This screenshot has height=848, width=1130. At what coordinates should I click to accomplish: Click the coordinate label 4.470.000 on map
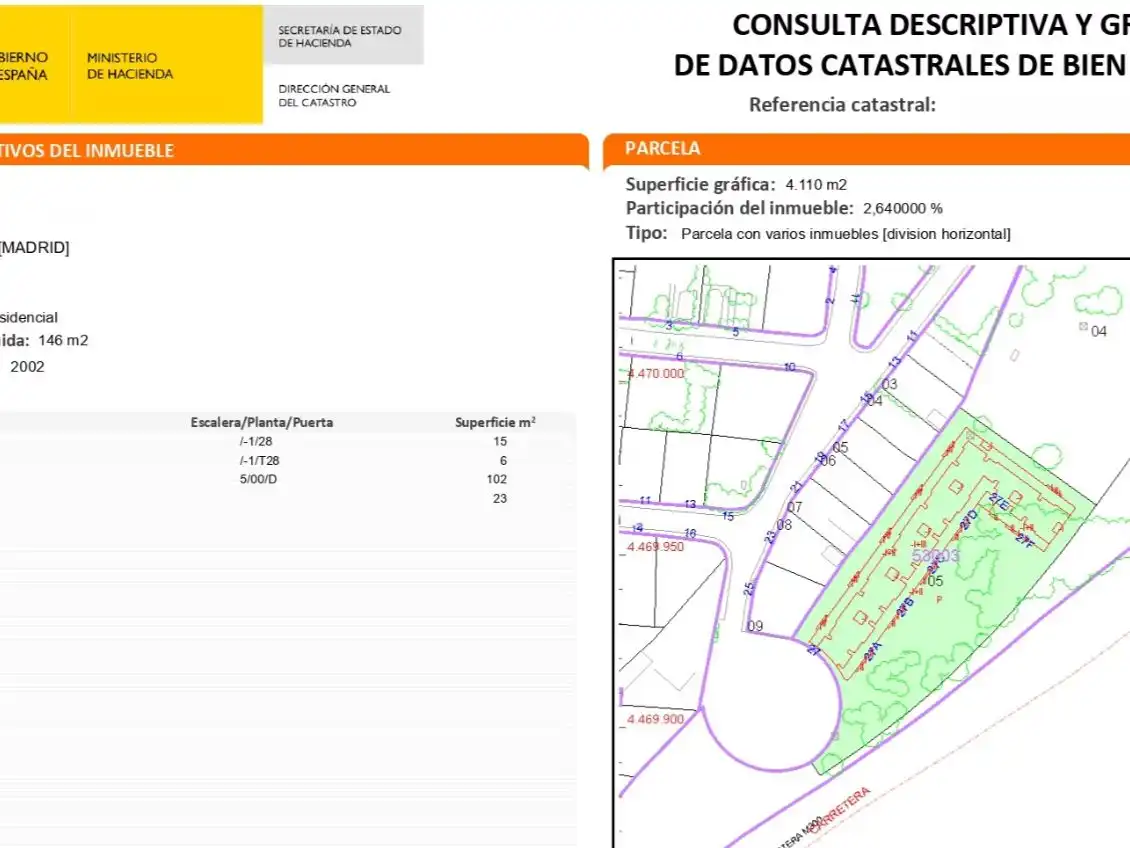click(655, 374)
